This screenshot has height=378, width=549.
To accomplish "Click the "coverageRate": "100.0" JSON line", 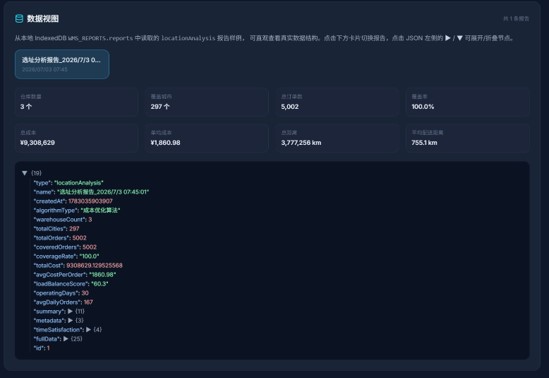I will click(x=66, y=256).
